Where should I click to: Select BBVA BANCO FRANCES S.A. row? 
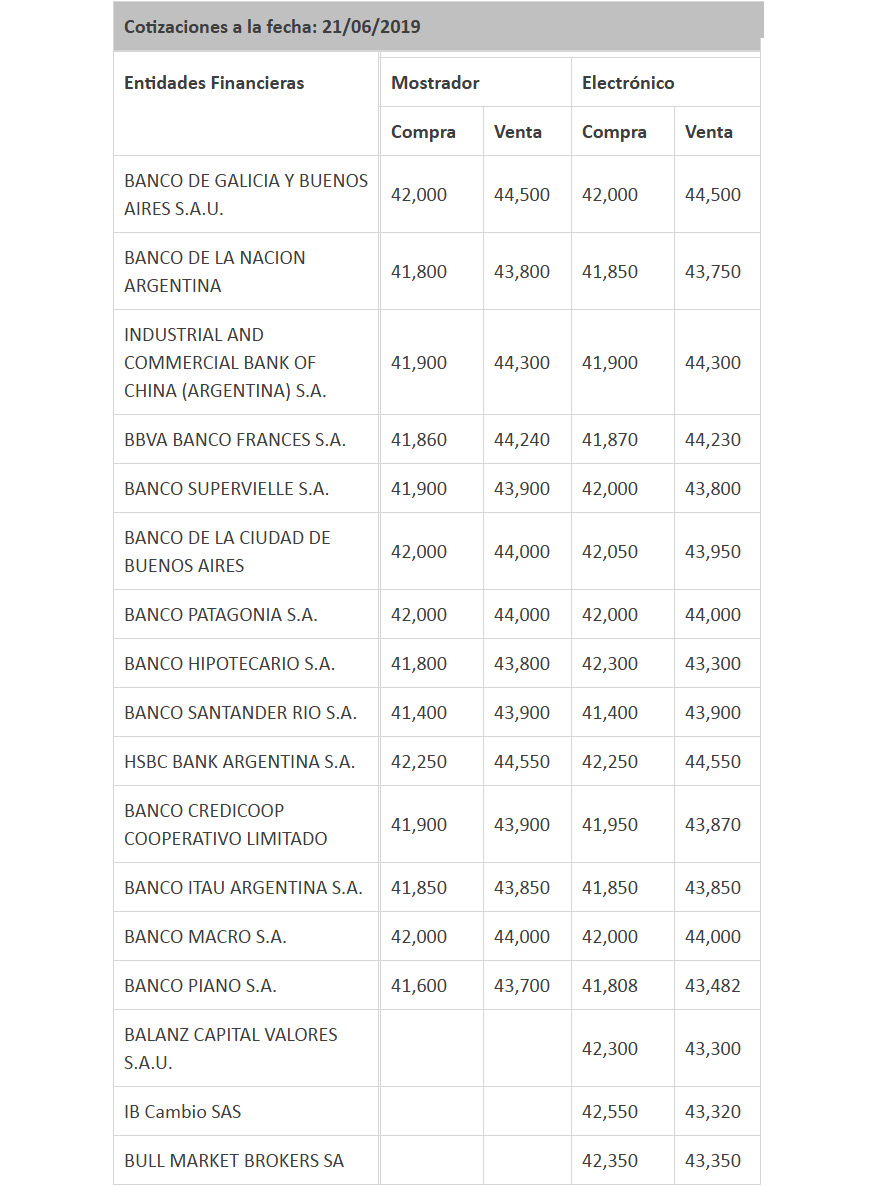click(437, 439)
